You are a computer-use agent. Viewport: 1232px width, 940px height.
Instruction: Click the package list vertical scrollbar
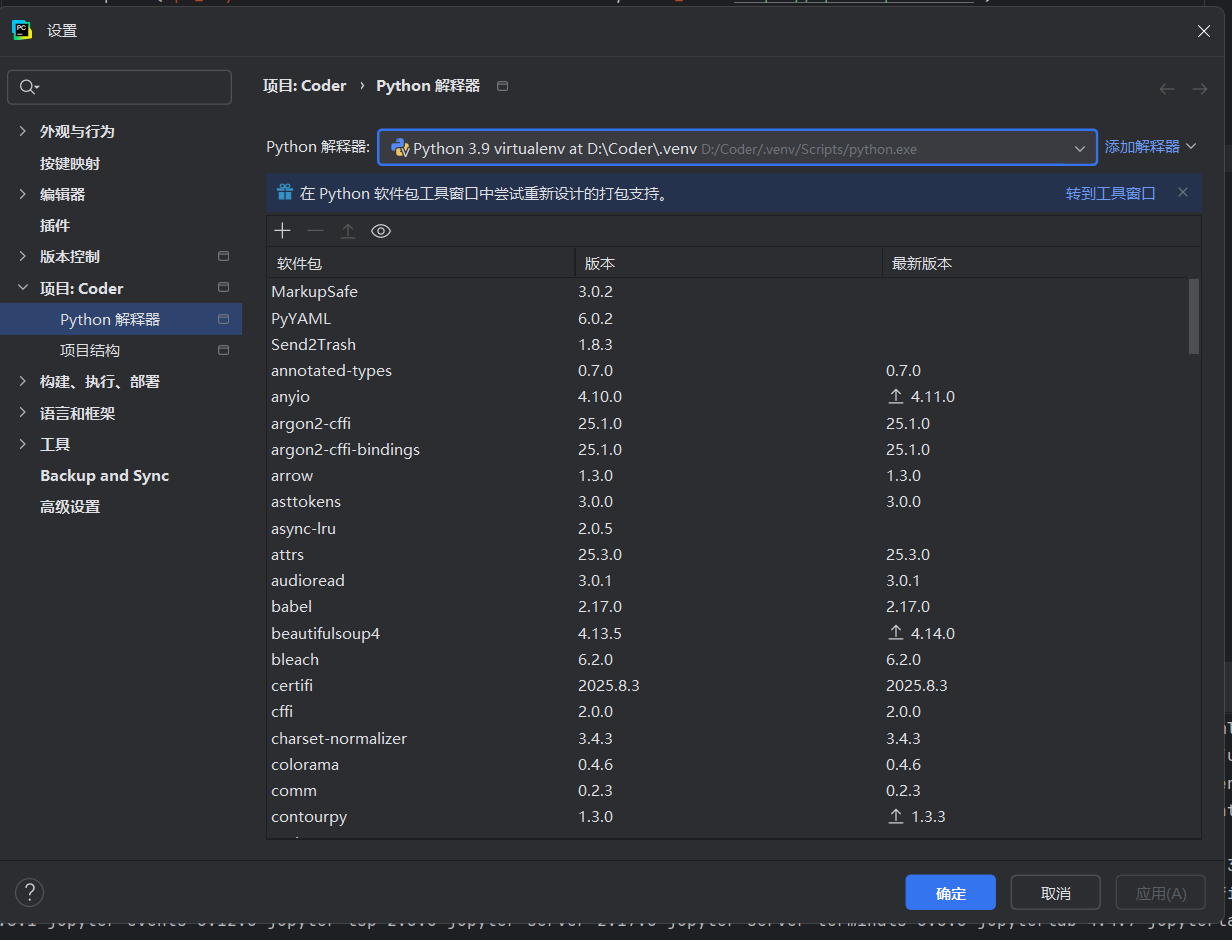pyautogui.click(x=1193, y=316)
